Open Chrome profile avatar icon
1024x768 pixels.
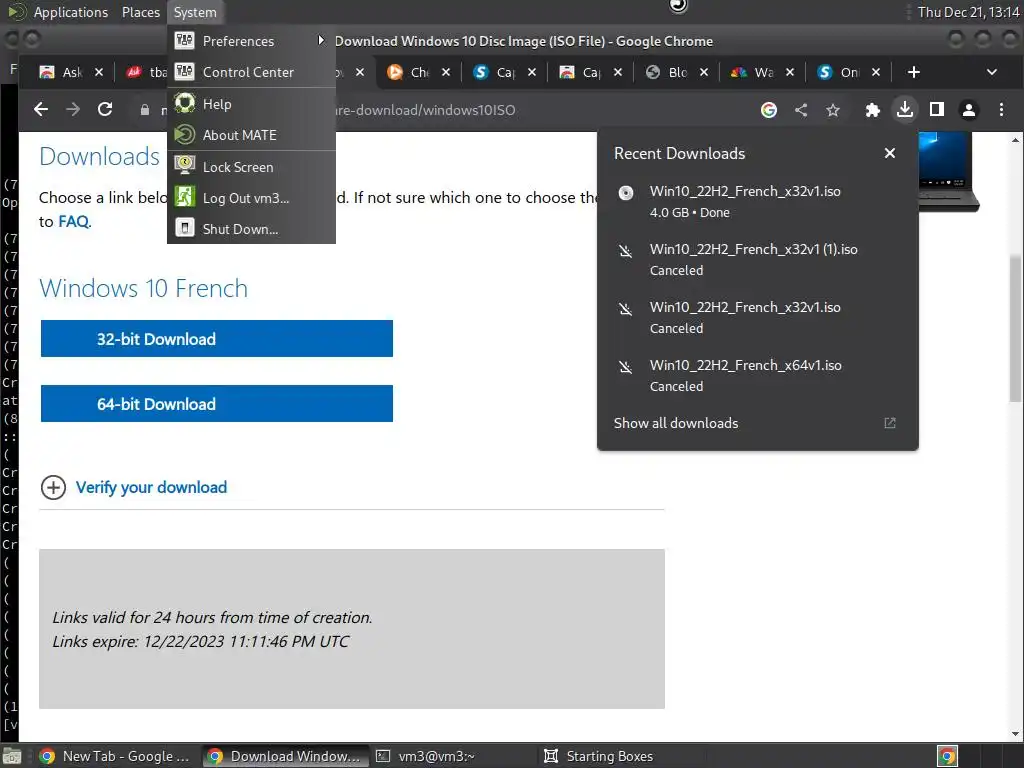969,110
